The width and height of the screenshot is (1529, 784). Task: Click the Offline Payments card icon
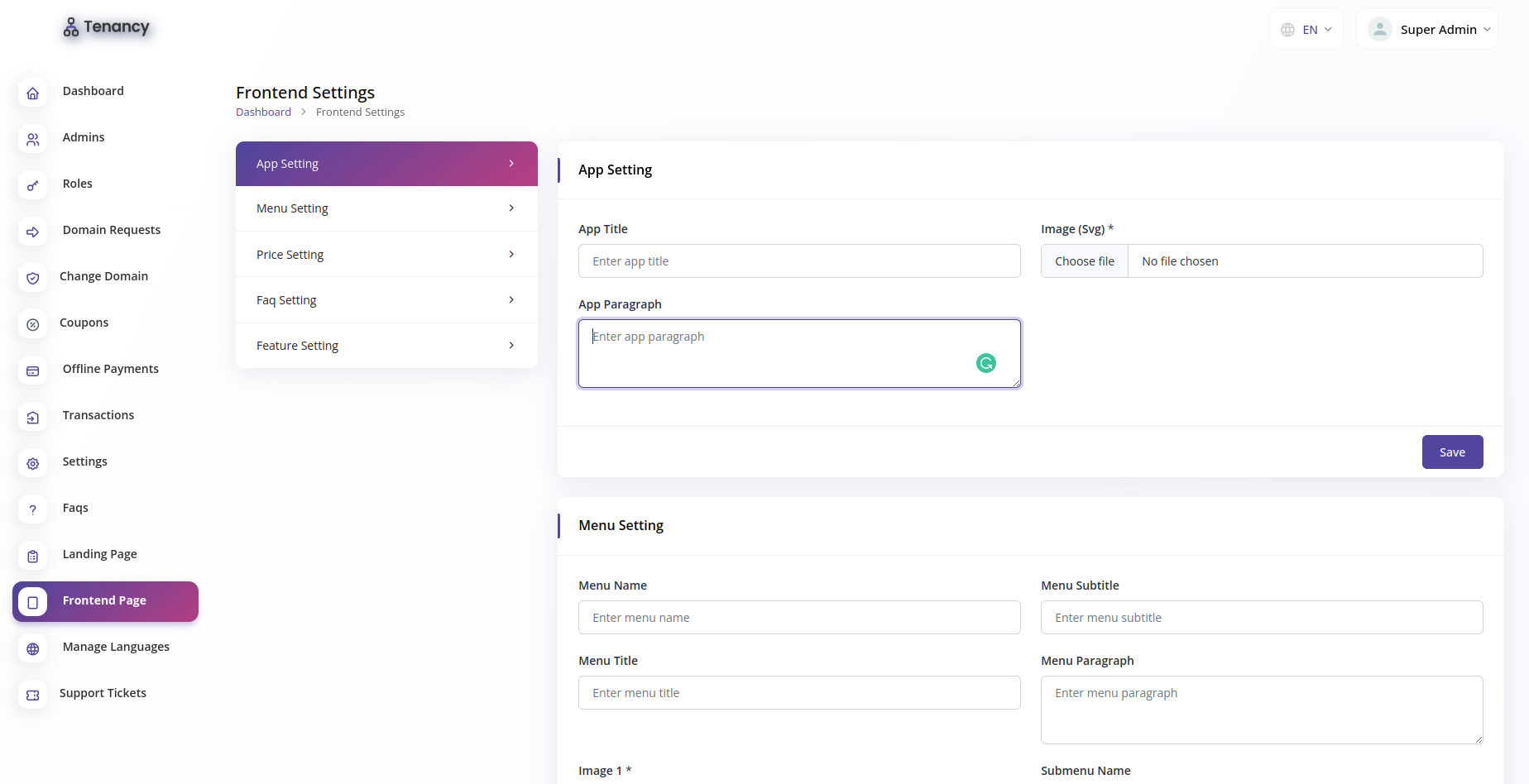coord(32,371)
